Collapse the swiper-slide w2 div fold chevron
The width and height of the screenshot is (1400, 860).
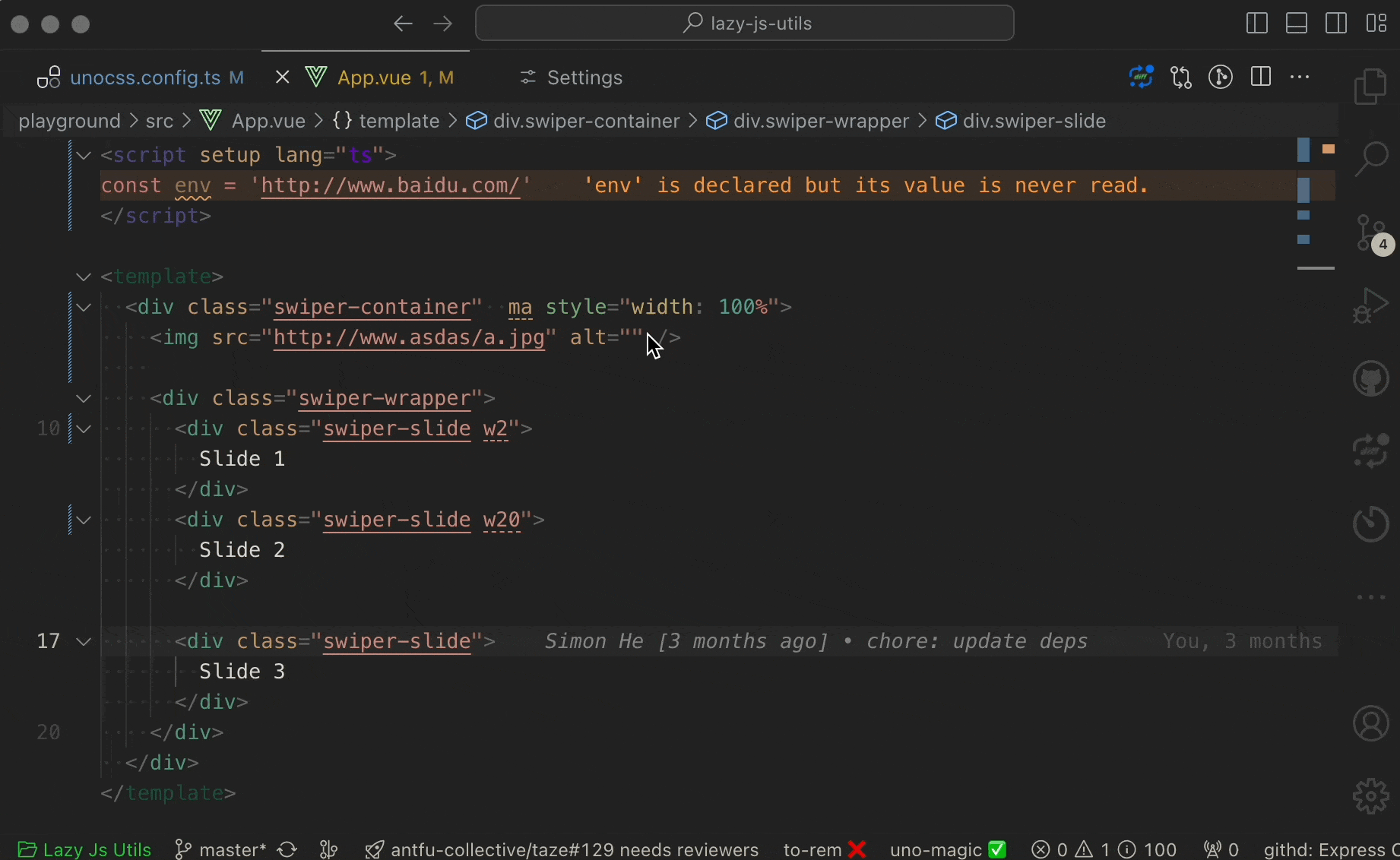point(84,428)
